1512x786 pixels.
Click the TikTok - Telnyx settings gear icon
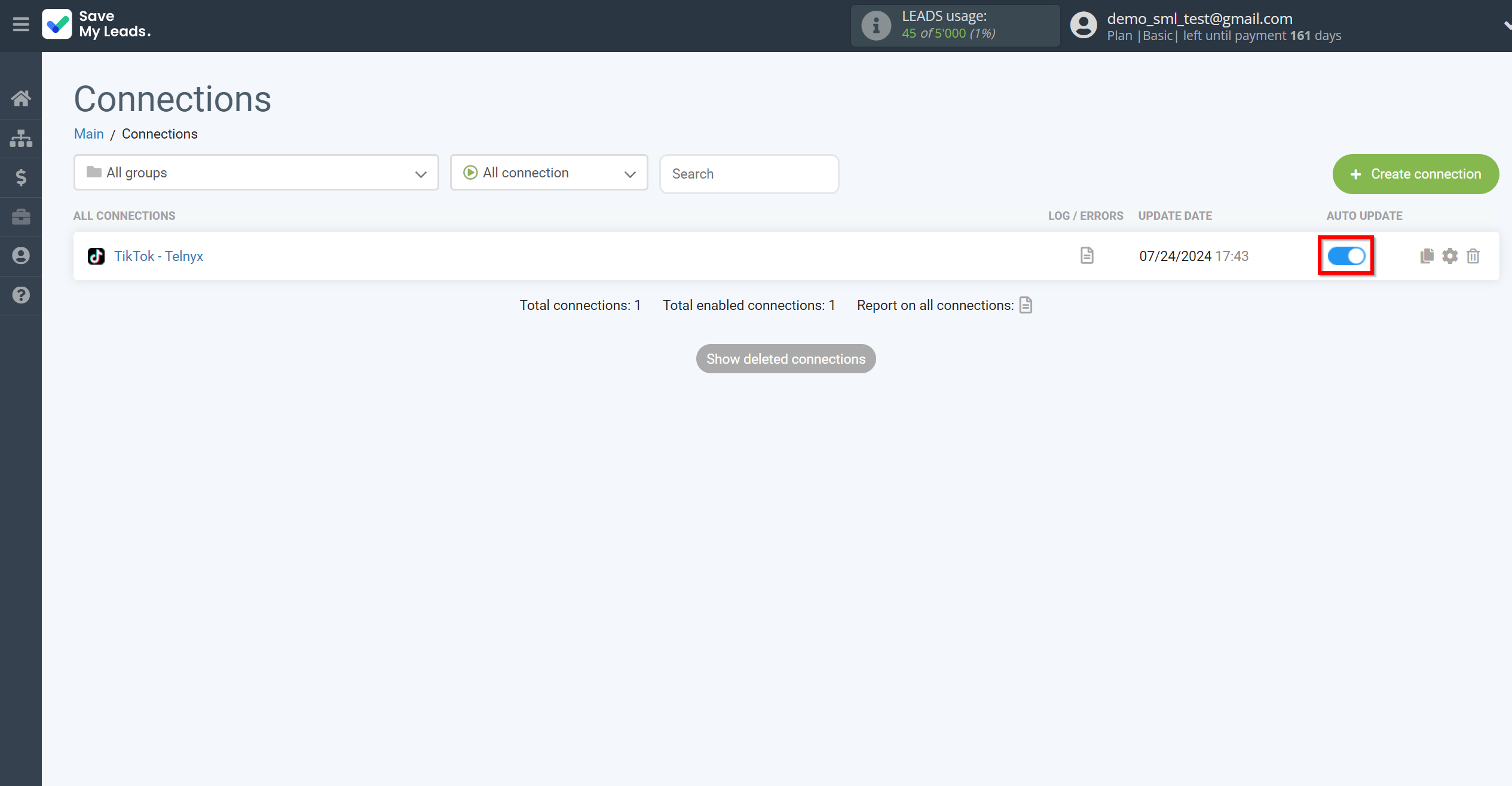[x=1450, y=256]
